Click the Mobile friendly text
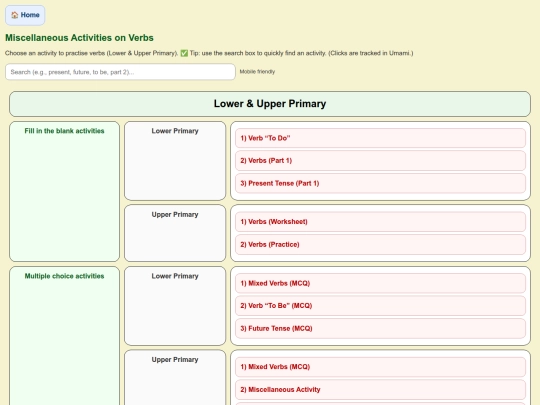 (257, 72)
